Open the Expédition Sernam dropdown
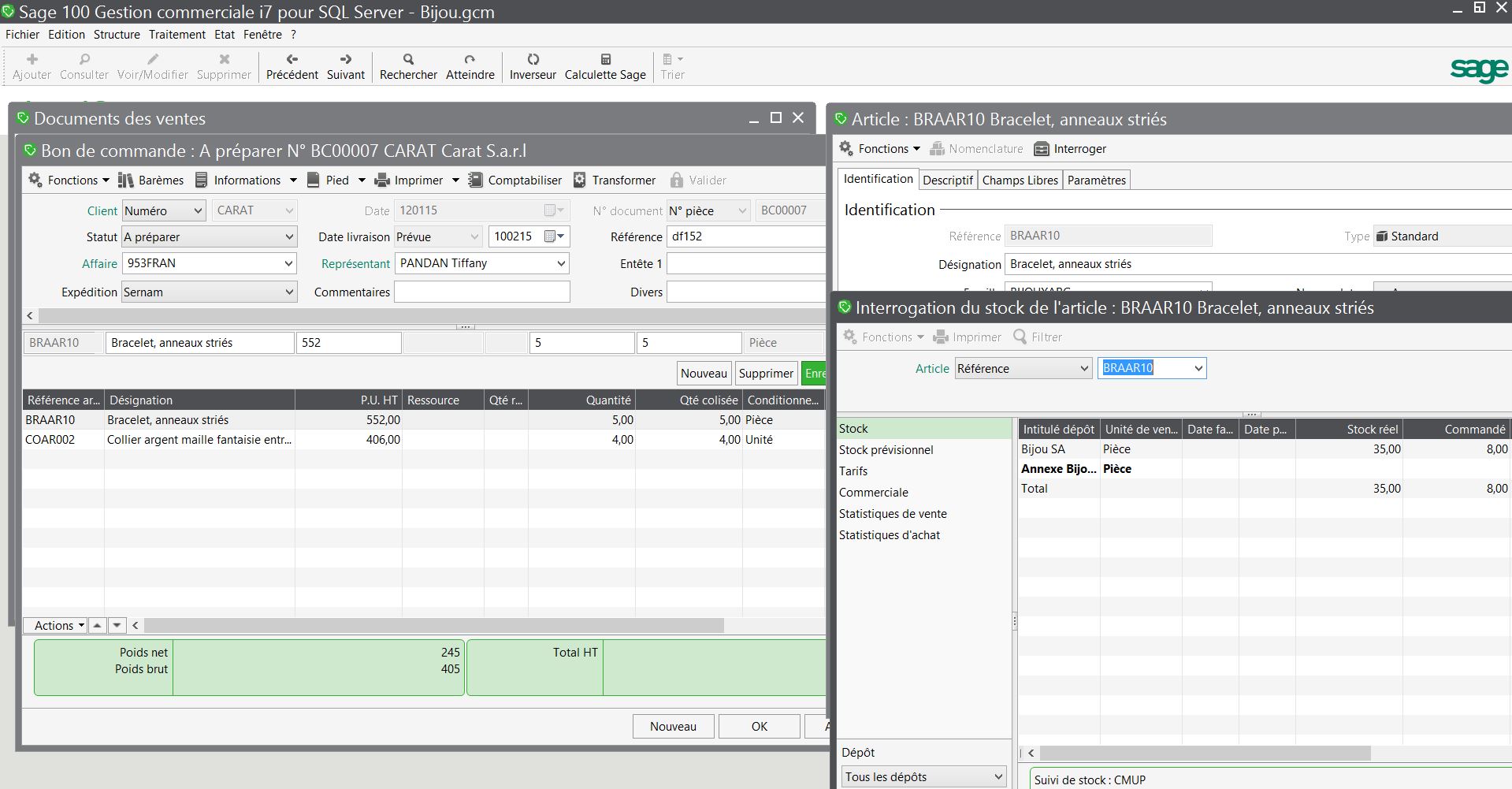The width and height of the screenshot is (1512, 789). point(209,292)
